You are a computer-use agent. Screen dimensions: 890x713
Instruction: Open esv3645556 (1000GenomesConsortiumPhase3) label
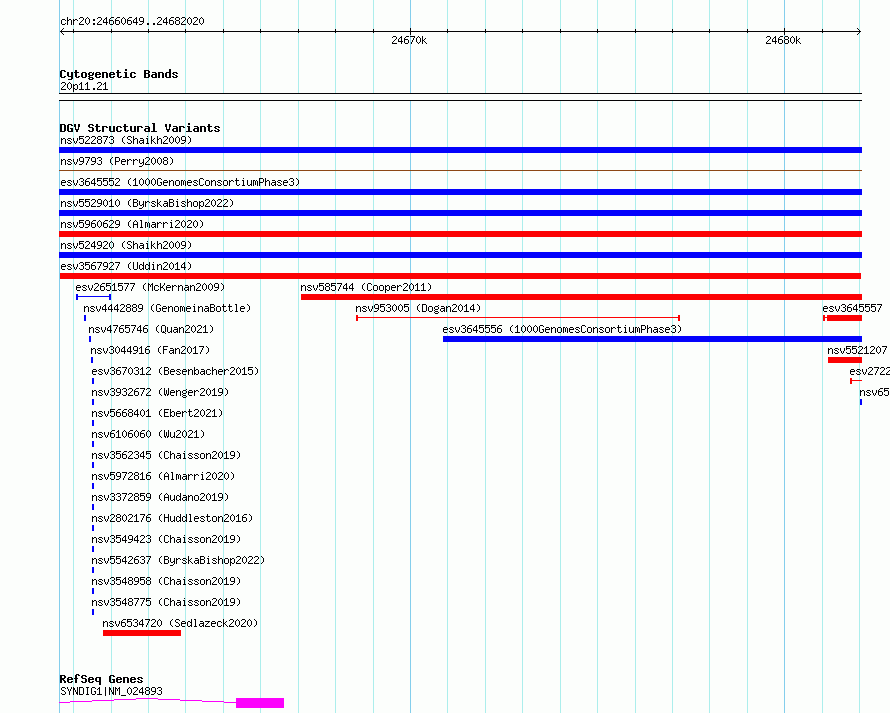click(x=562, y=329)
